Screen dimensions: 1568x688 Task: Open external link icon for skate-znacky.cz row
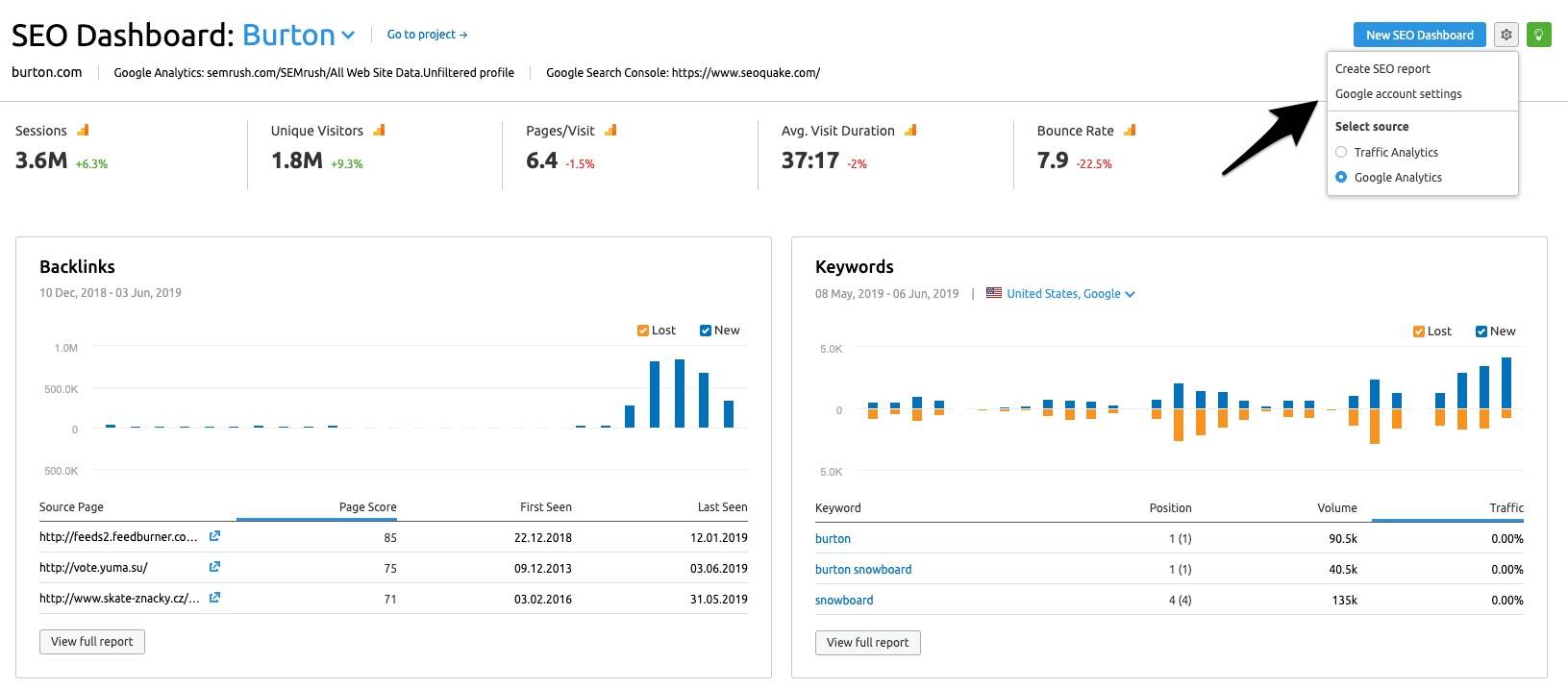coord(214,598)
